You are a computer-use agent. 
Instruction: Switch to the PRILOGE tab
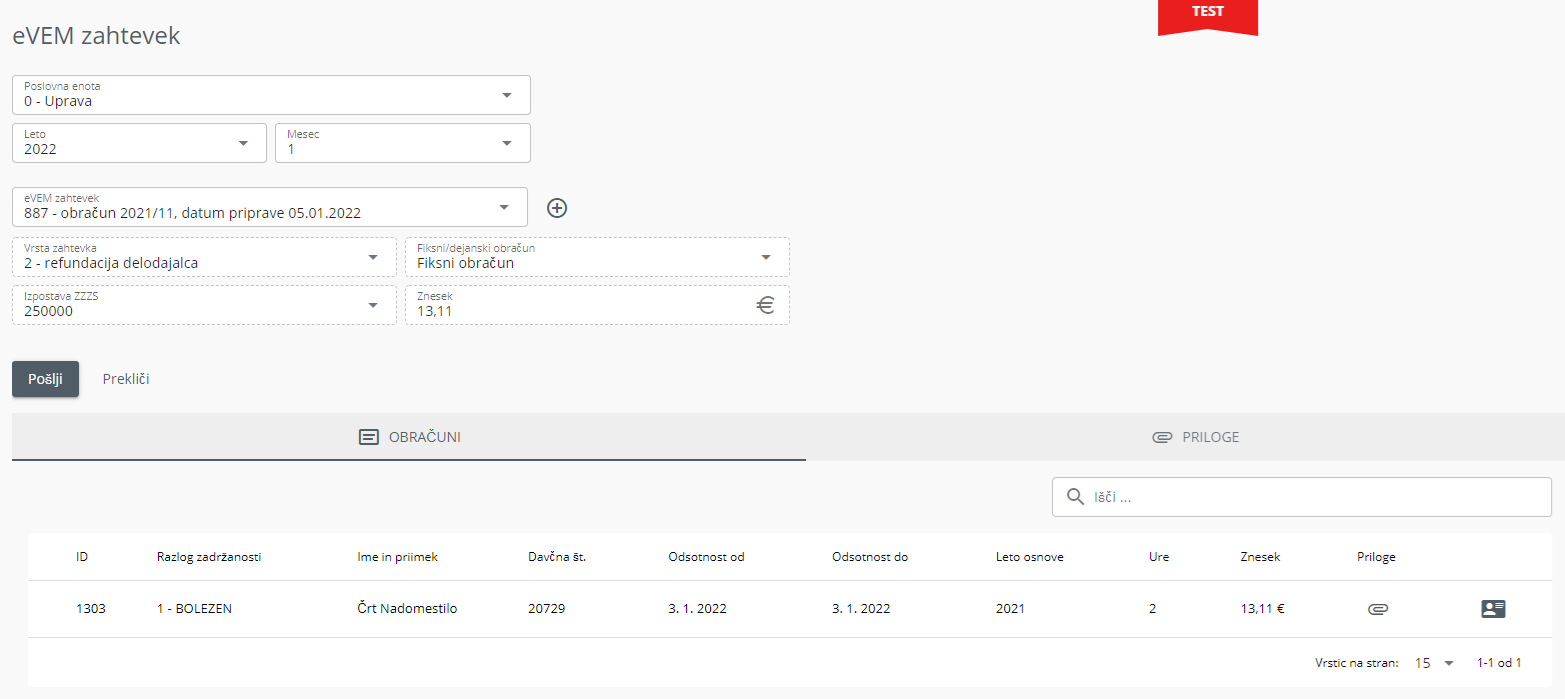point(1195,437)
